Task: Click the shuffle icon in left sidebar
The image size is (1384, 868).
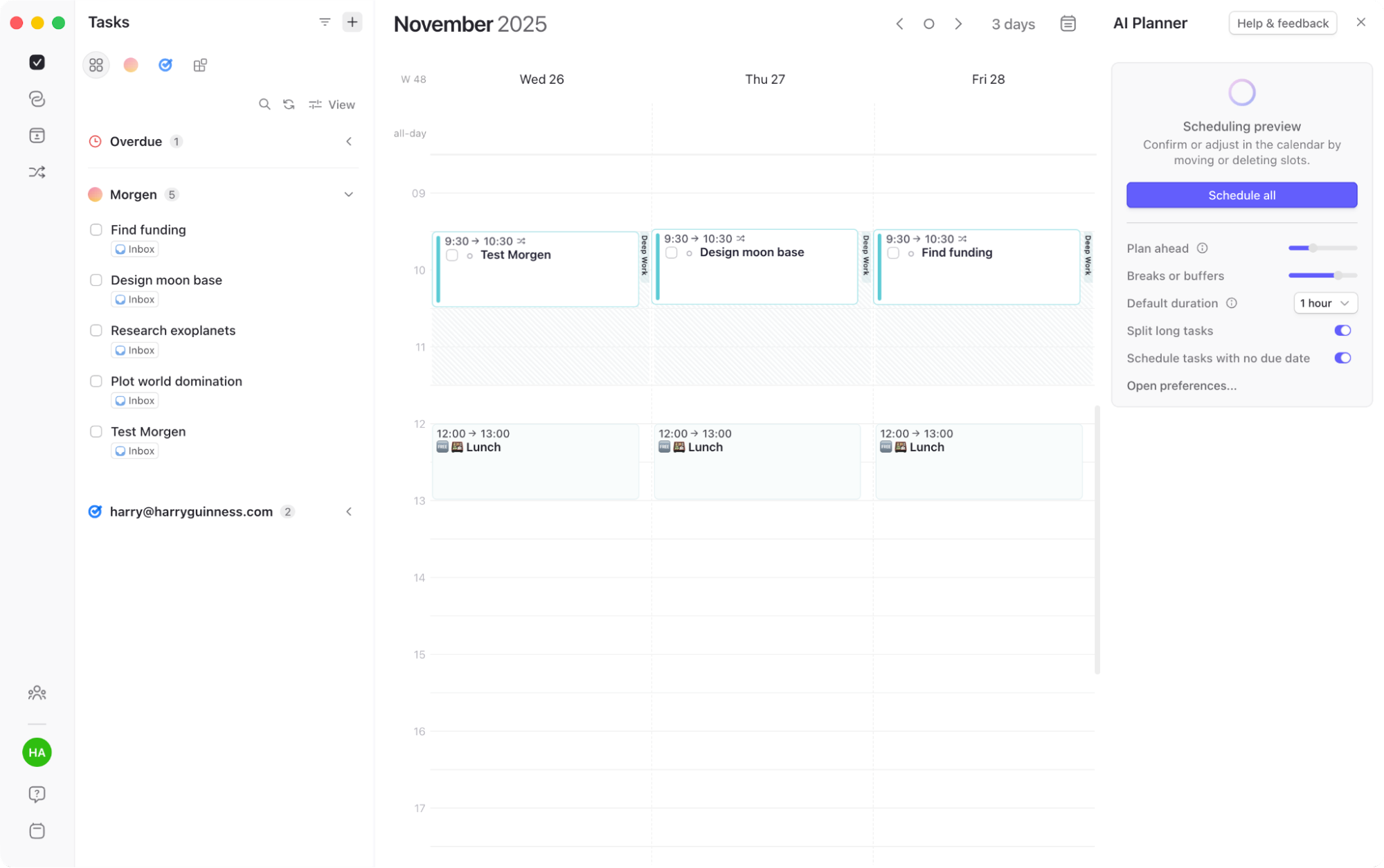Action: pyautogui.click(x=37, y=171)
